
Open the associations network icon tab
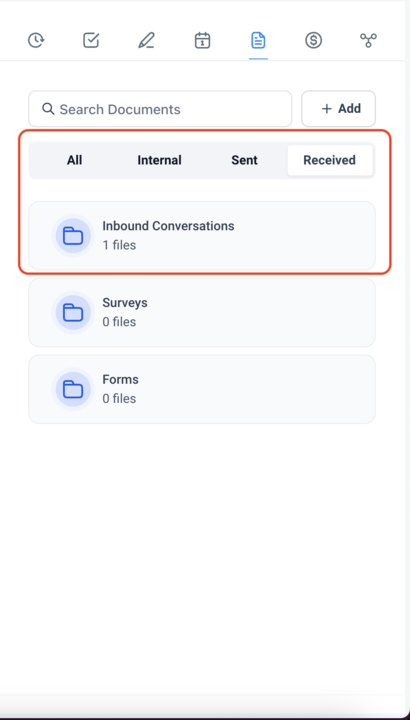click(x=368, y=40)
